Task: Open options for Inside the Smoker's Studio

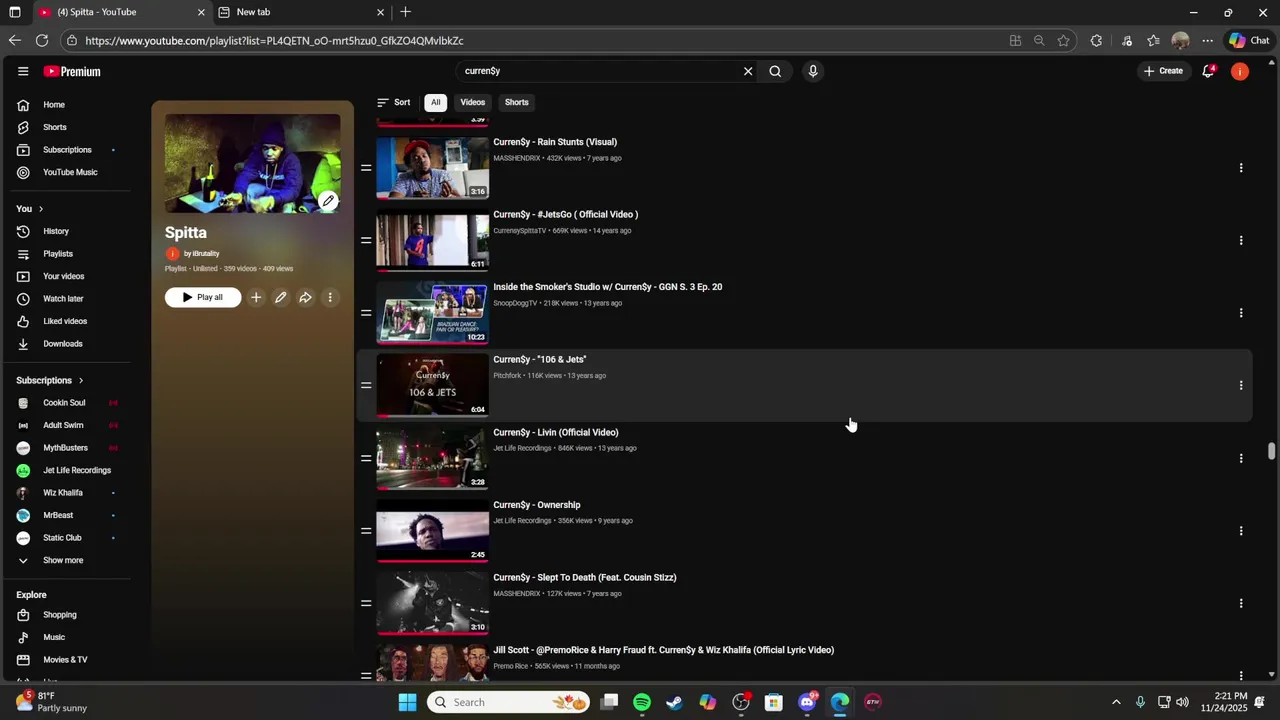Action: pyautogui.click(x=1241, y=313)
